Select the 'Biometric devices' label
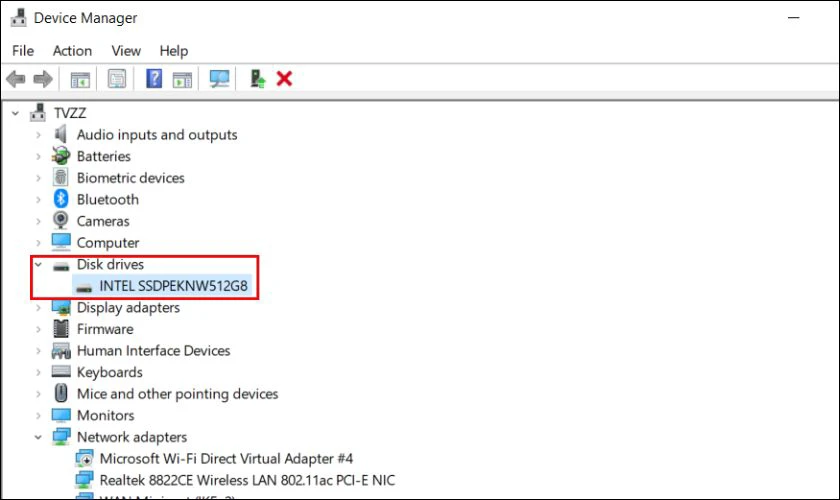This screenshot has height=500, width=840. tap(131, 178)
